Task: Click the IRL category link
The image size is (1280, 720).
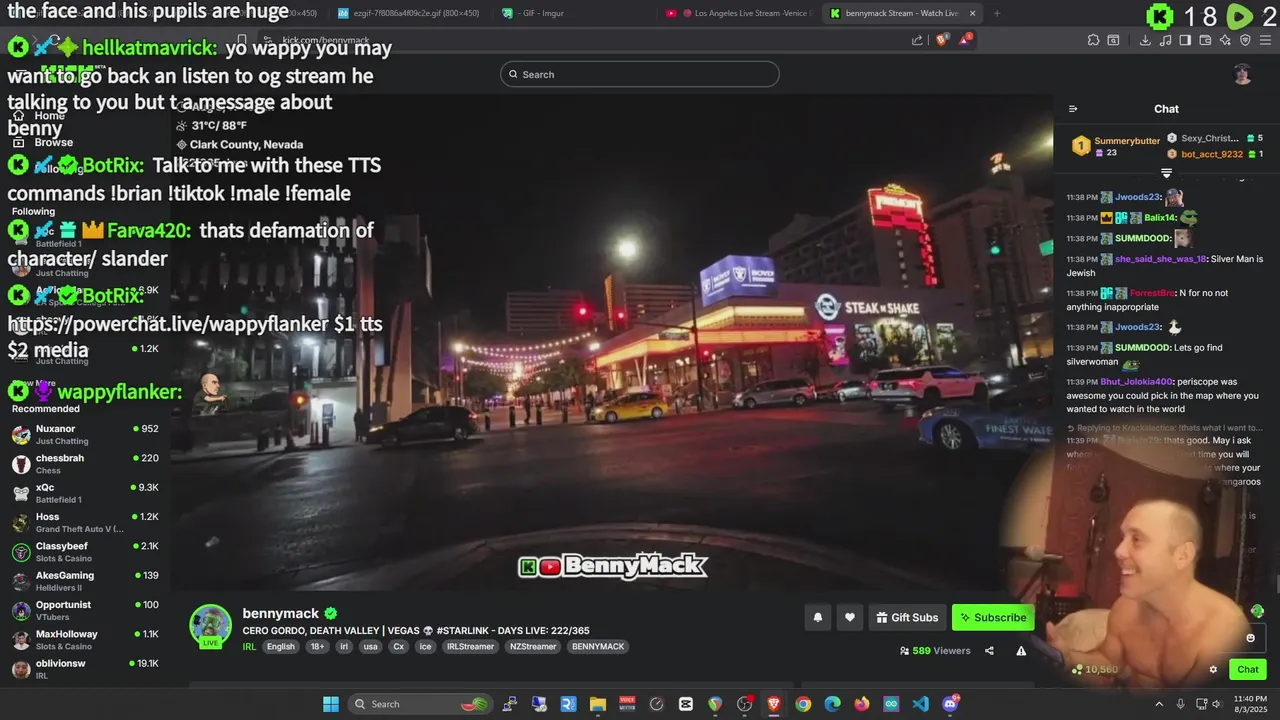Action: 249,647
